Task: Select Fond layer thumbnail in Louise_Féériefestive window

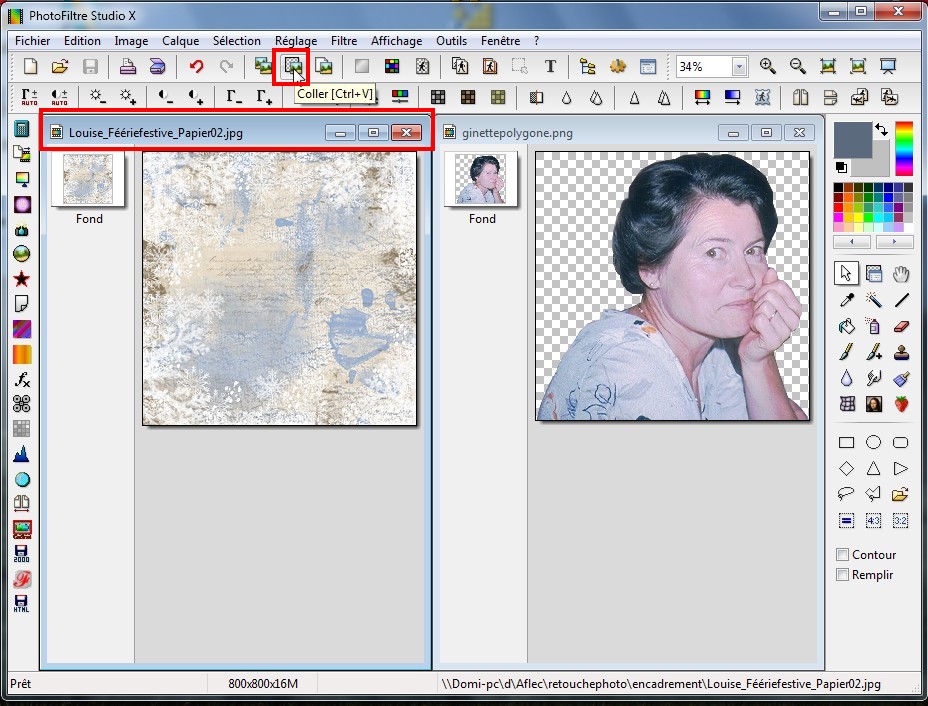Action: point(88,179)
